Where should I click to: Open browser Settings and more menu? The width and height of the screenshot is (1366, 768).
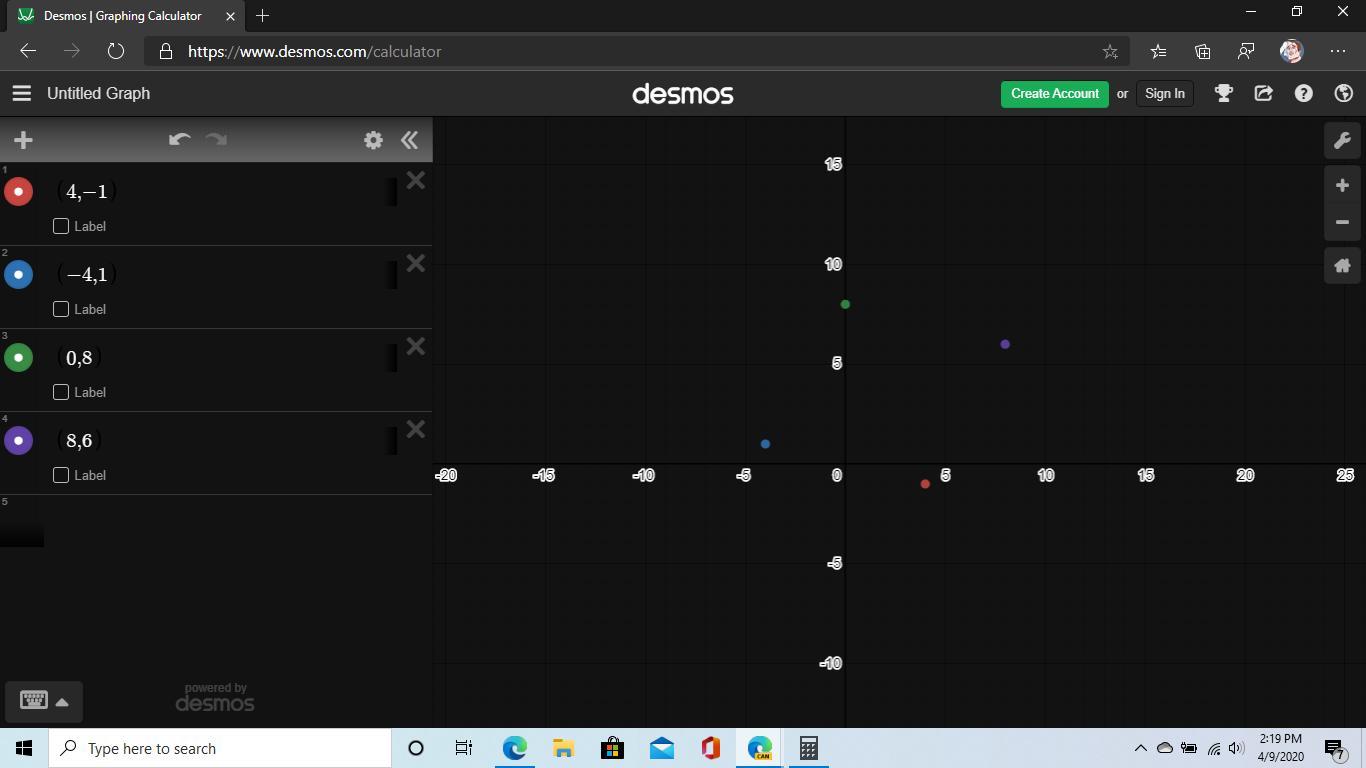tap(1338, 51)
